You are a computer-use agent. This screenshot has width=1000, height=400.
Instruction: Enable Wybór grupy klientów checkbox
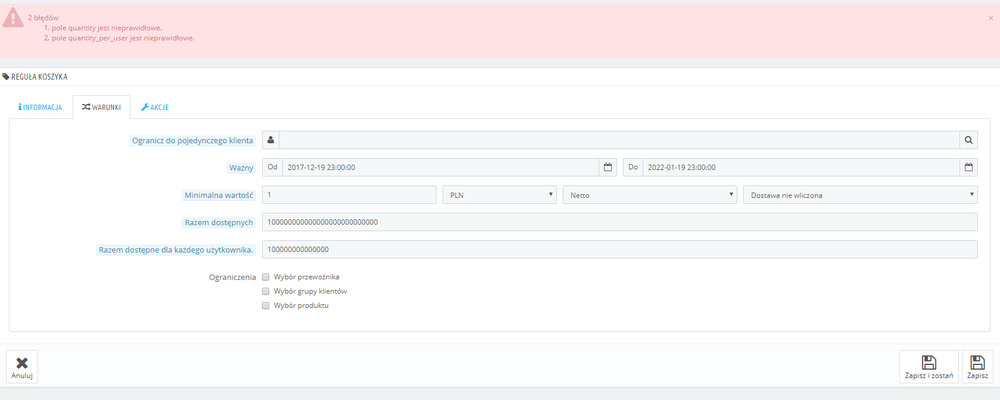coord(266,292)
